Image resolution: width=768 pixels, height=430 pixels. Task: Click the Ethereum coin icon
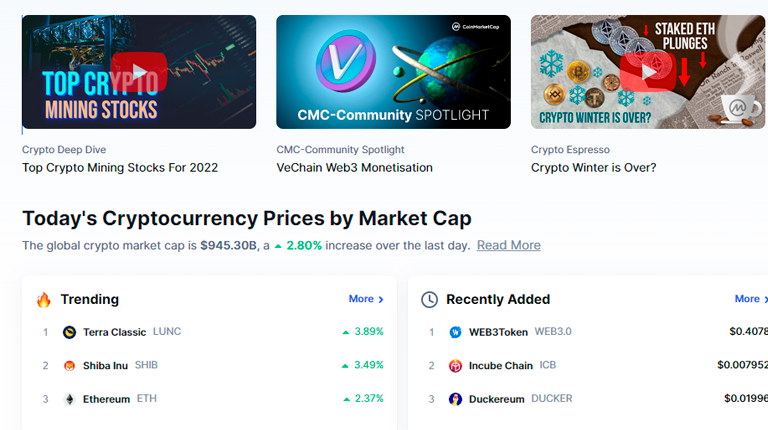70,399
